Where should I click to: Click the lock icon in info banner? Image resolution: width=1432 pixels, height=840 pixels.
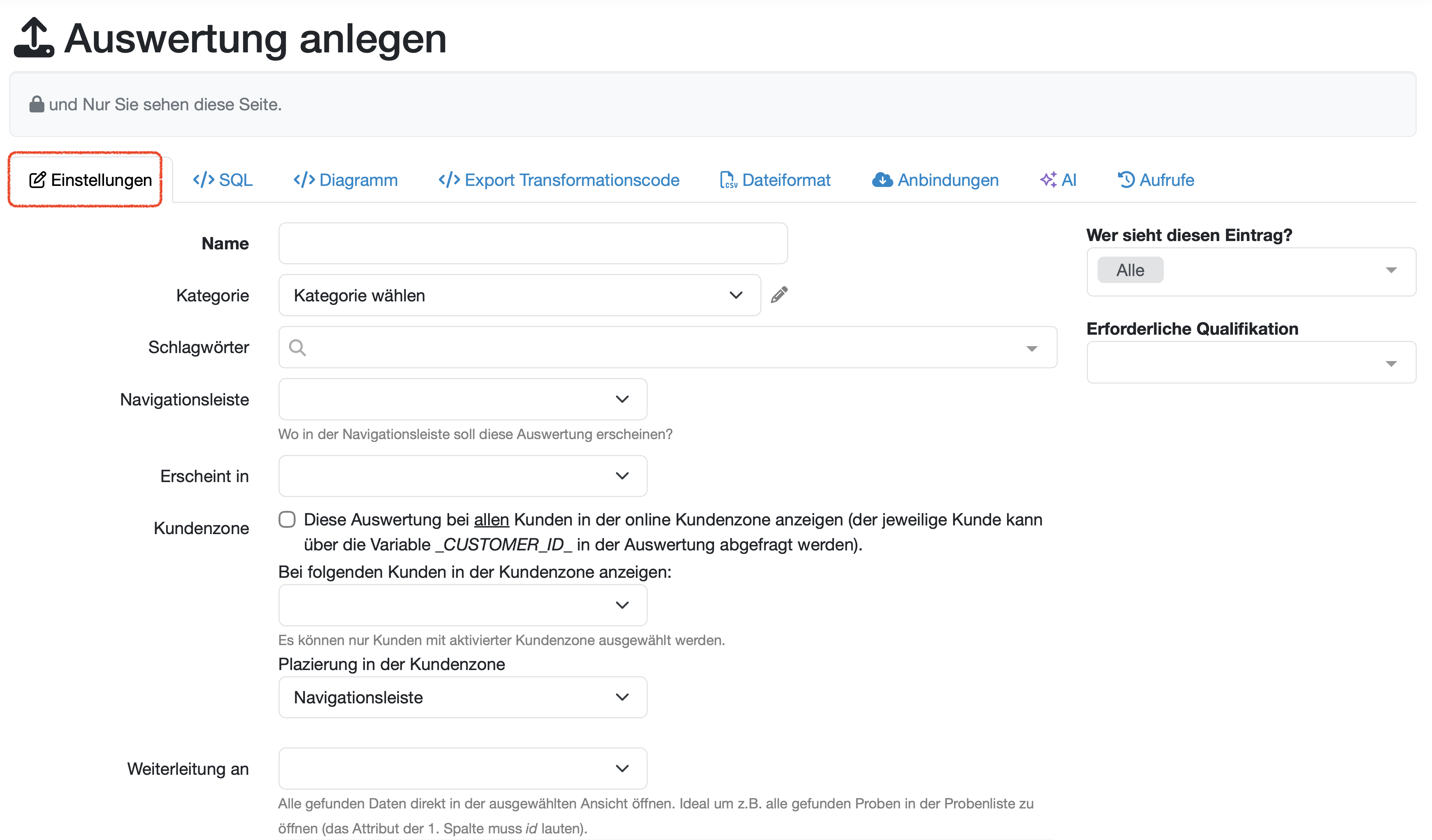[37, 104]
